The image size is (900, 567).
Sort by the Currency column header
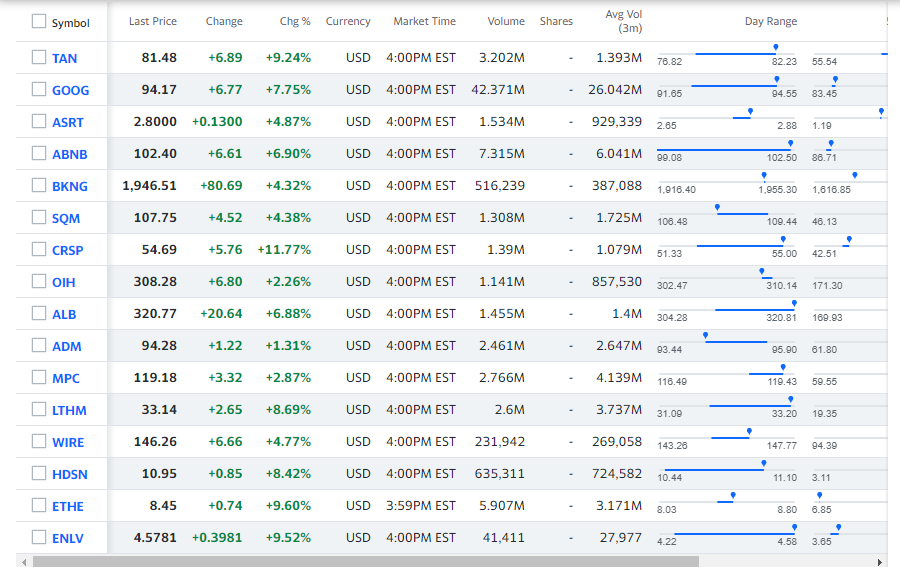pos(348,21)
